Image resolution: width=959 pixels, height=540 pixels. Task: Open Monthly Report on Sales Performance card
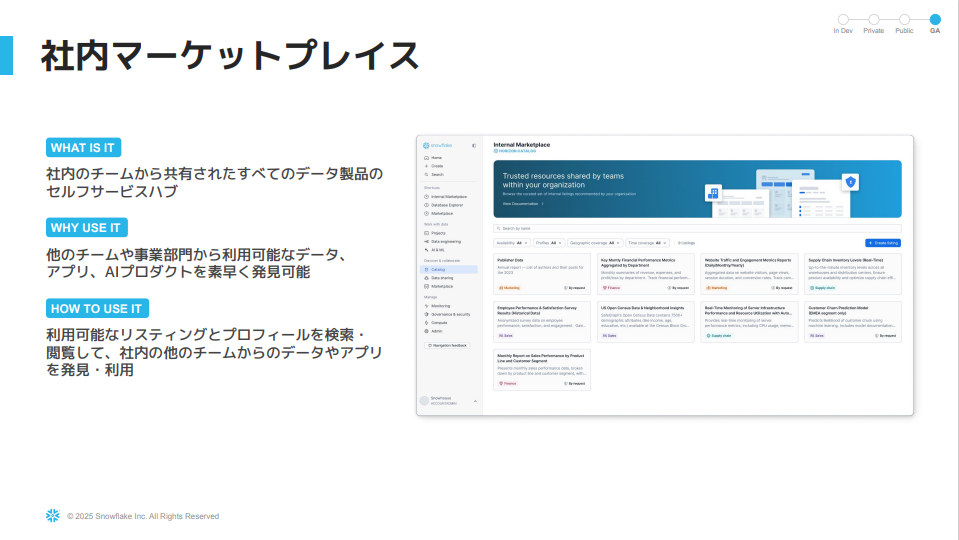[x=542, y=369]
